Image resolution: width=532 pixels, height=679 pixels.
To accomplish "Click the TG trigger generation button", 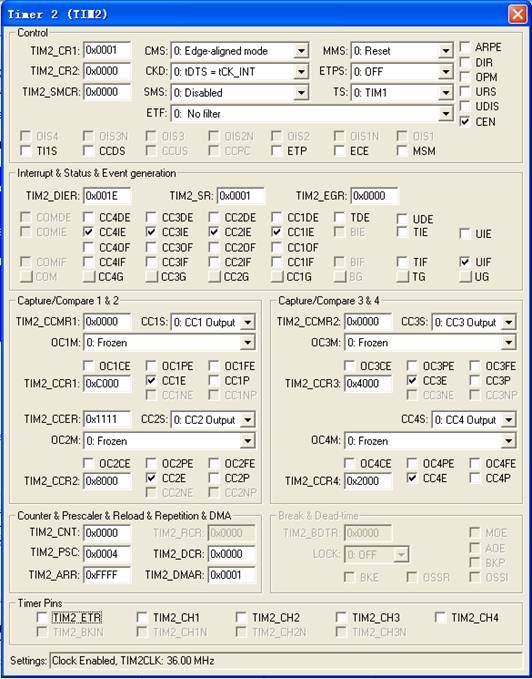I will [x=403, y=277].
